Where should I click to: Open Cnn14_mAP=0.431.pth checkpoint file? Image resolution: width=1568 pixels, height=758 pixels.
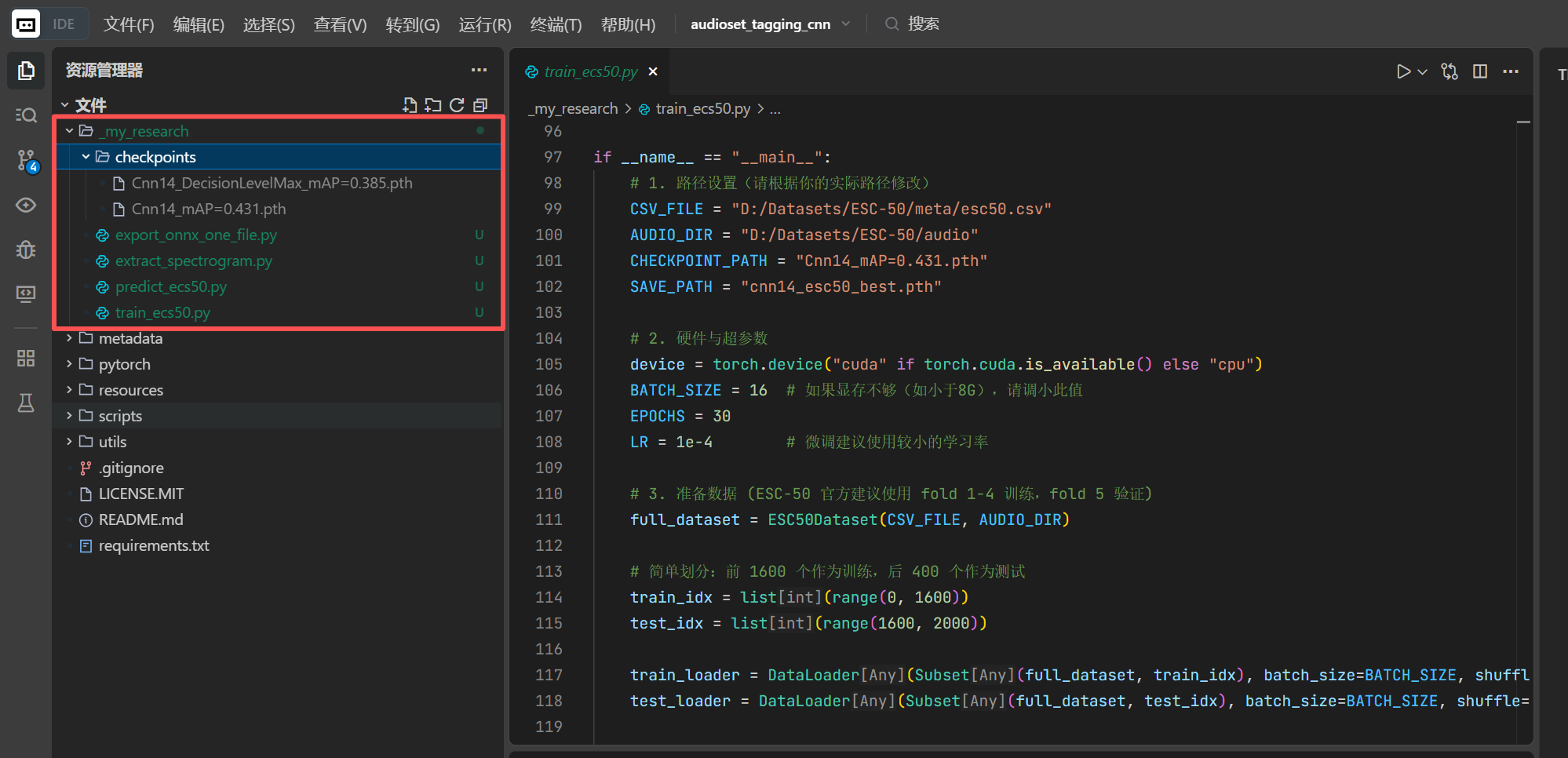[x=209, y=209]
